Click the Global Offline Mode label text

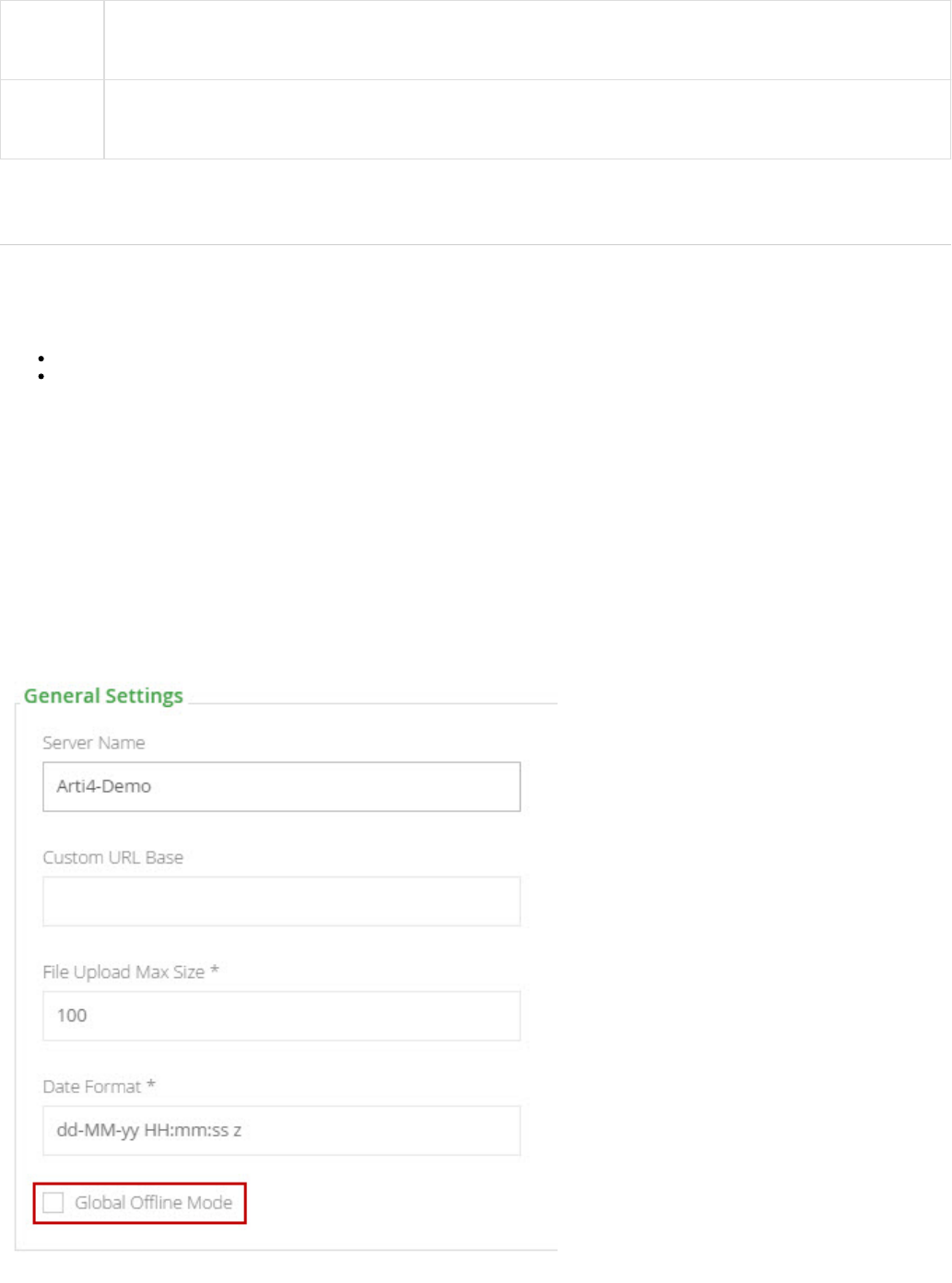tap(153, 1203)
